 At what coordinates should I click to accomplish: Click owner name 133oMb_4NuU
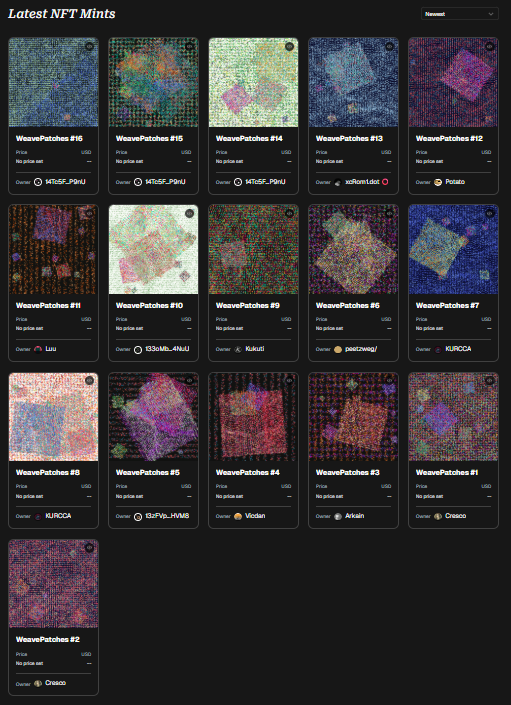coord(167,348)
